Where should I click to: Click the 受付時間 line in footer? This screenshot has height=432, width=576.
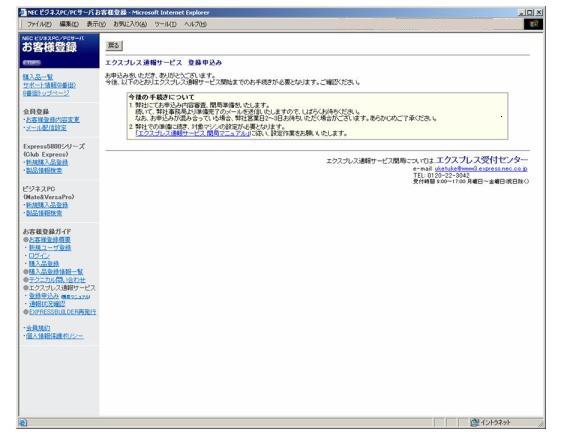[x=471, y=181]
